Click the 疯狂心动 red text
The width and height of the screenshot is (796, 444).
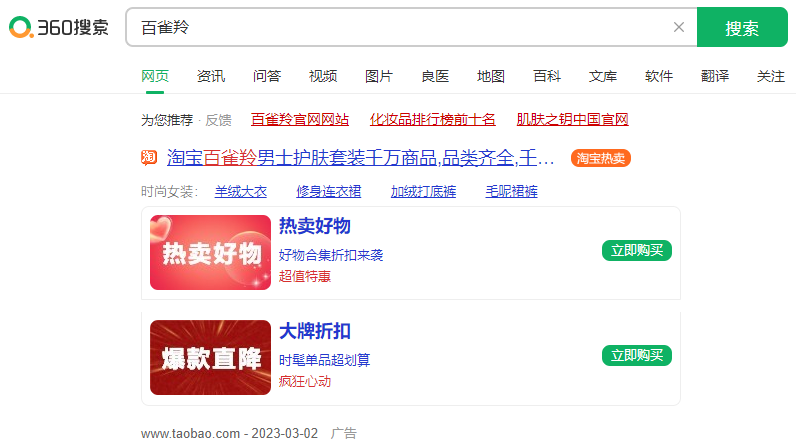[x=305, y=382]
